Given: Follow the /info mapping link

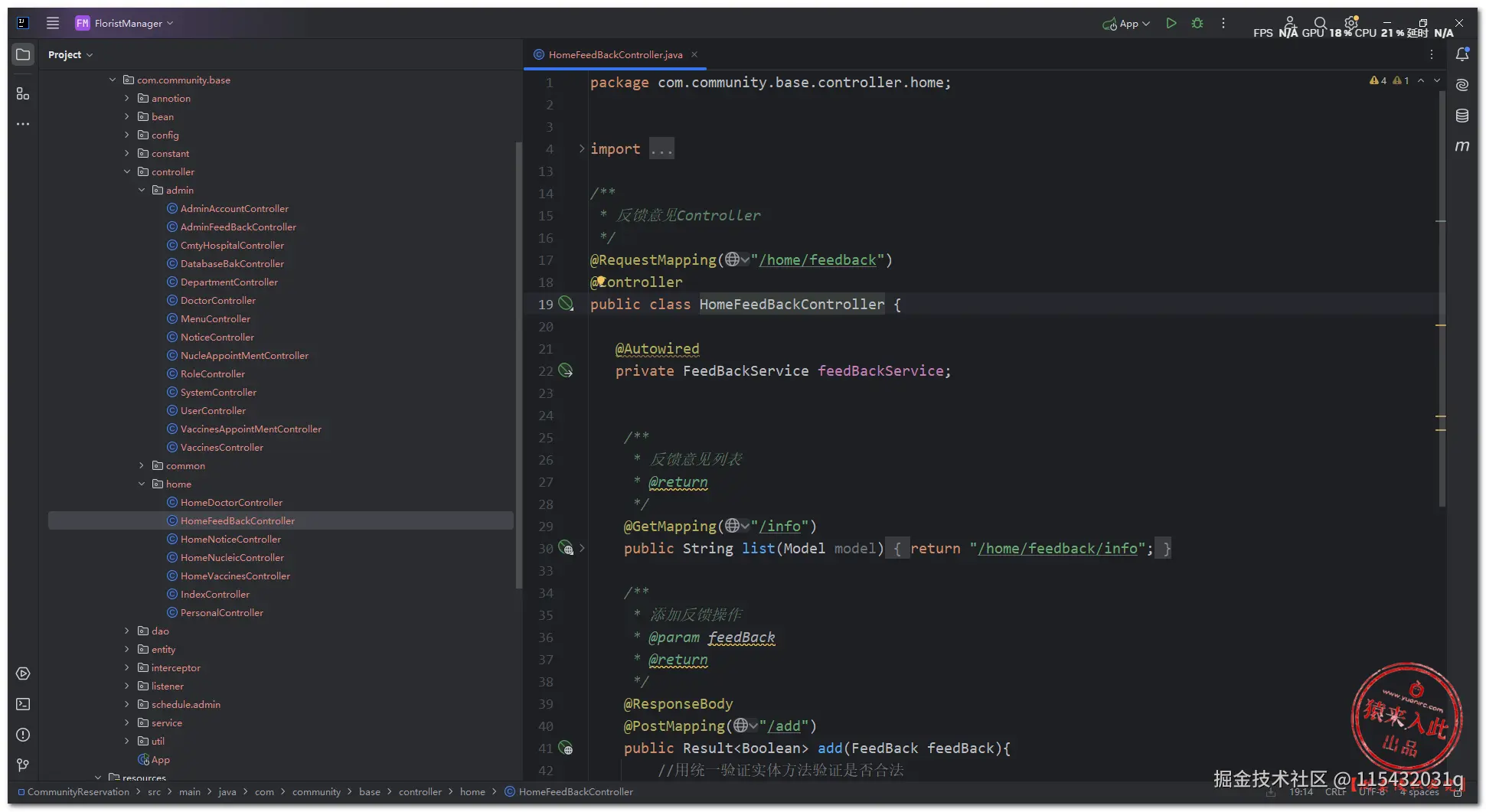Looking at the screenshot, I should 780,526.
